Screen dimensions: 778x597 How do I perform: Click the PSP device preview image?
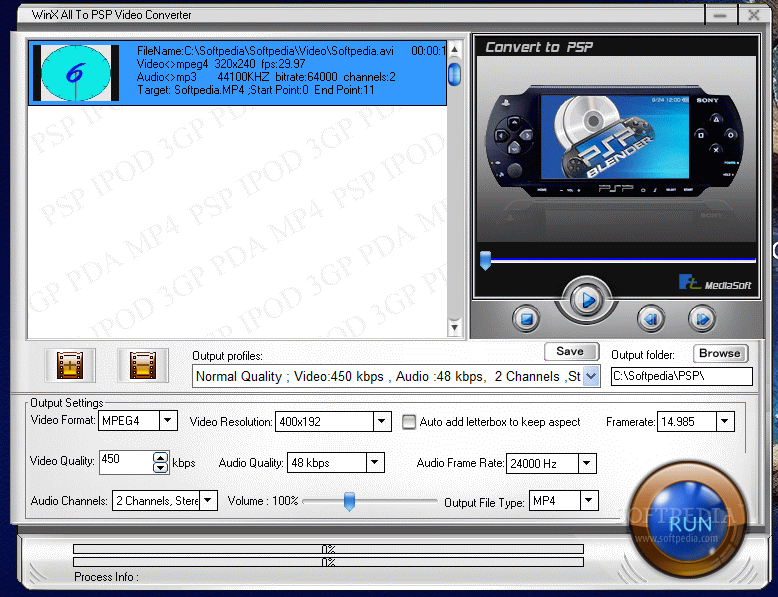click(x=614, y=141)
